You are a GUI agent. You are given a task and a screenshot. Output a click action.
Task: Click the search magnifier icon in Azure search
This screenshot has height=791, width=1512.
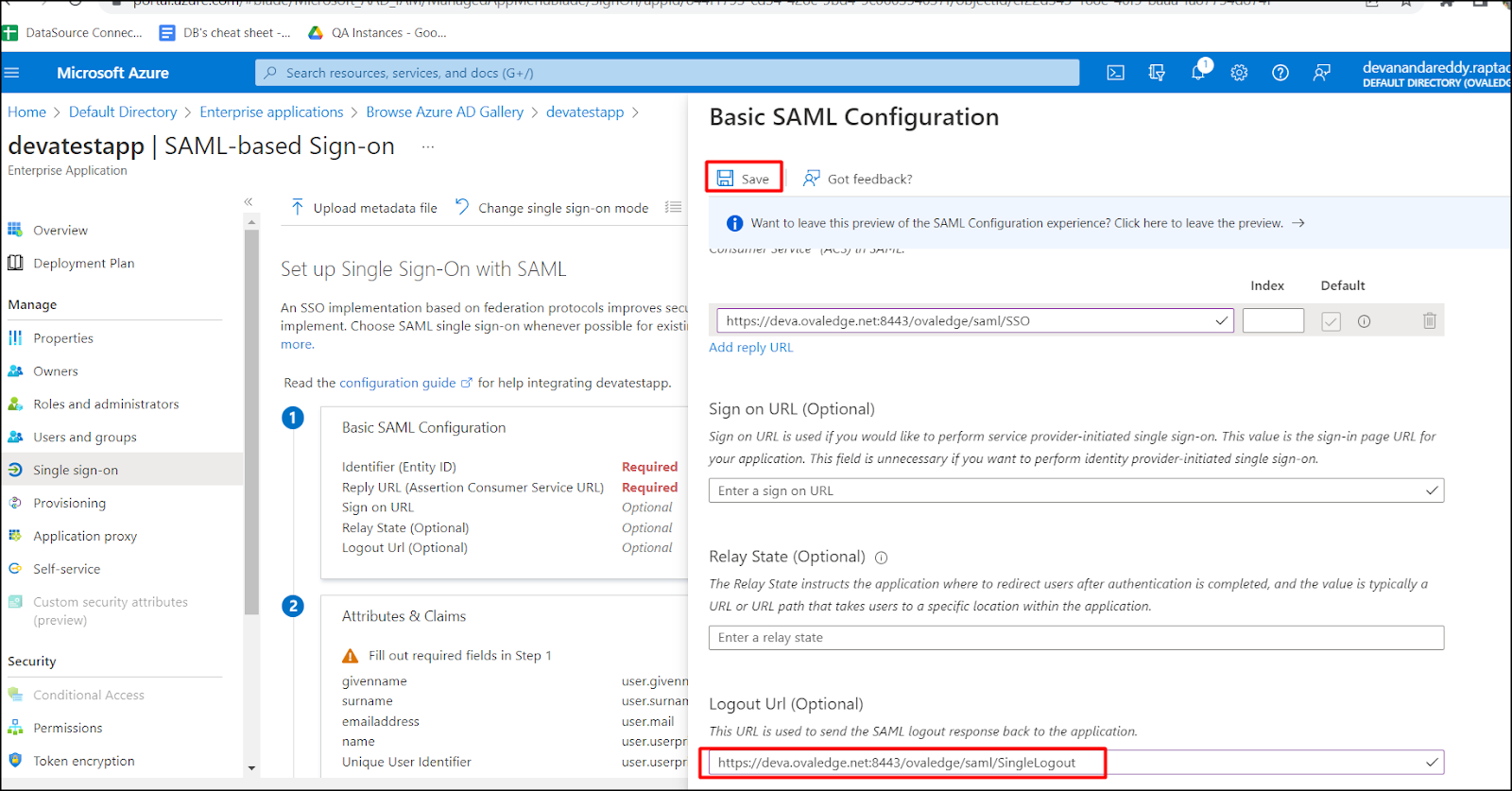(271, 73)
